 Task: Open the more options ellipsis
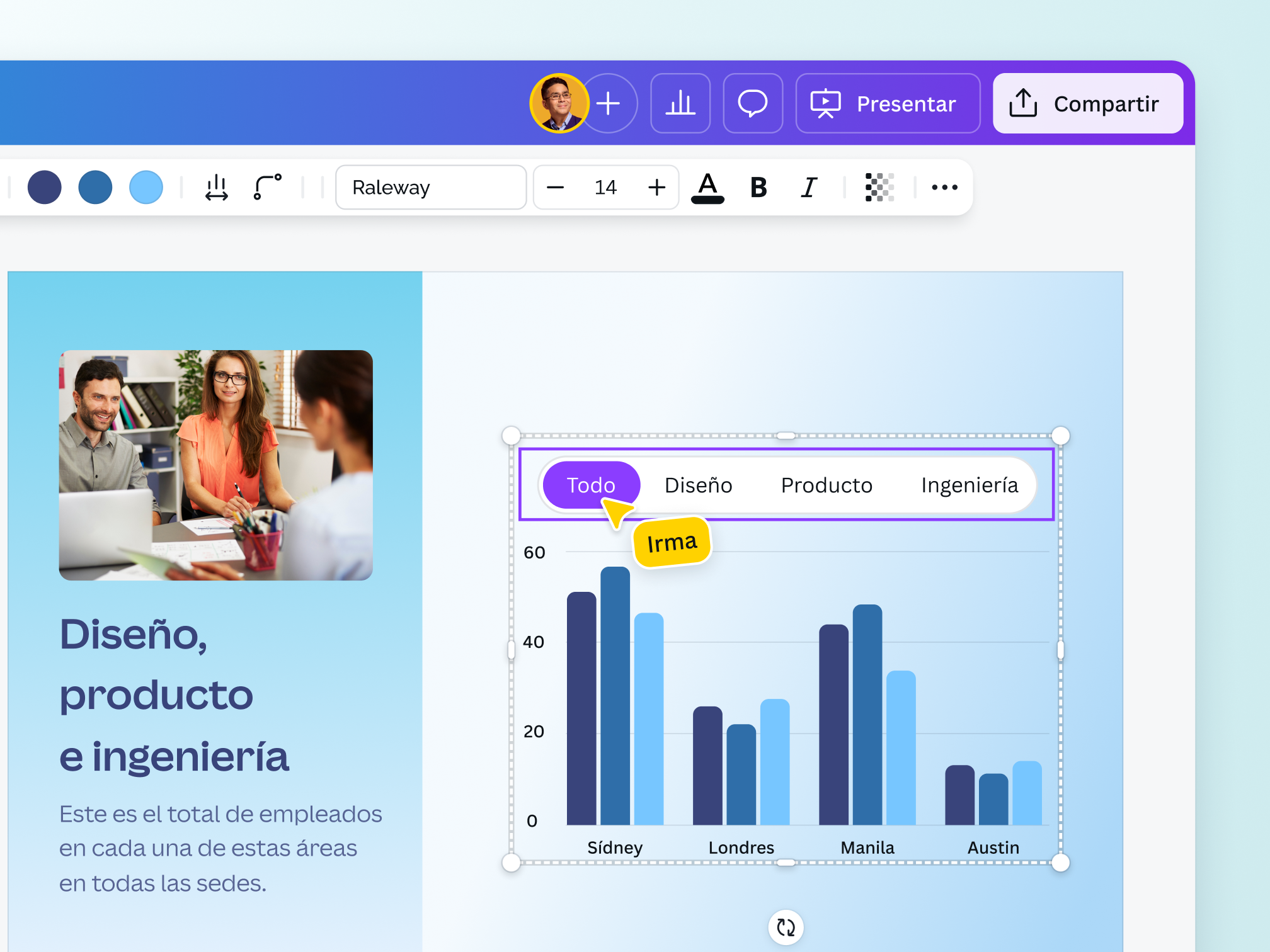(x=944, y=187)
